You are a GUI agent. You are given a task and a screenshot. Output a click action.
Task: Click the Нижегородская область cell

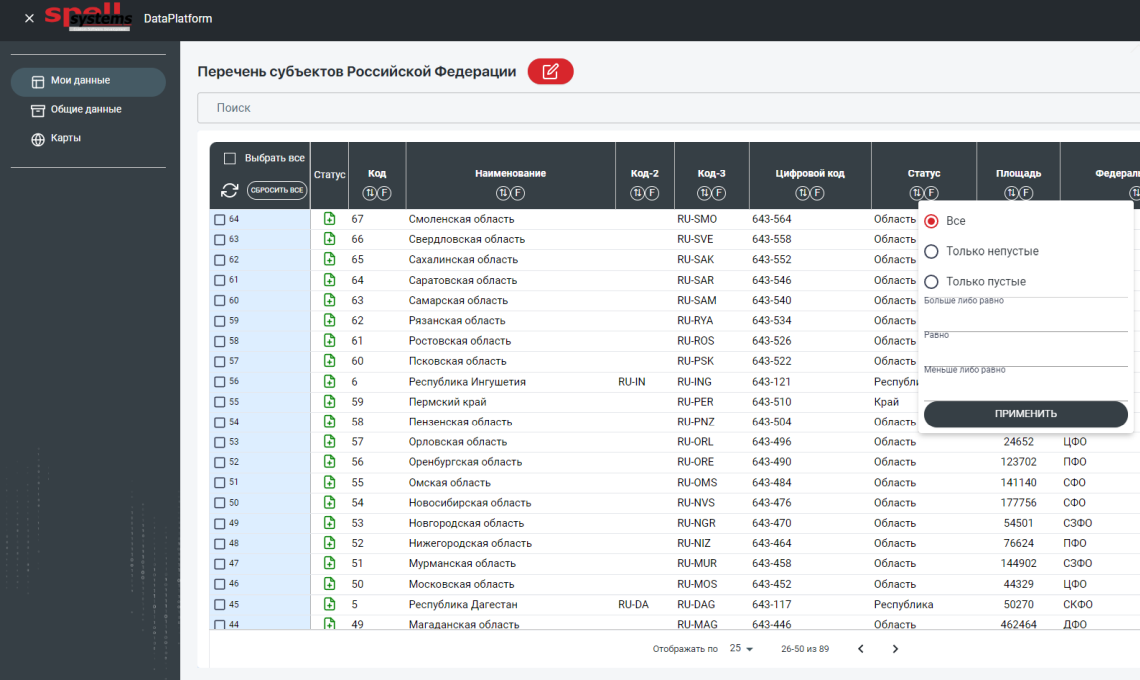pyautogui.click(x=470, y=543)
